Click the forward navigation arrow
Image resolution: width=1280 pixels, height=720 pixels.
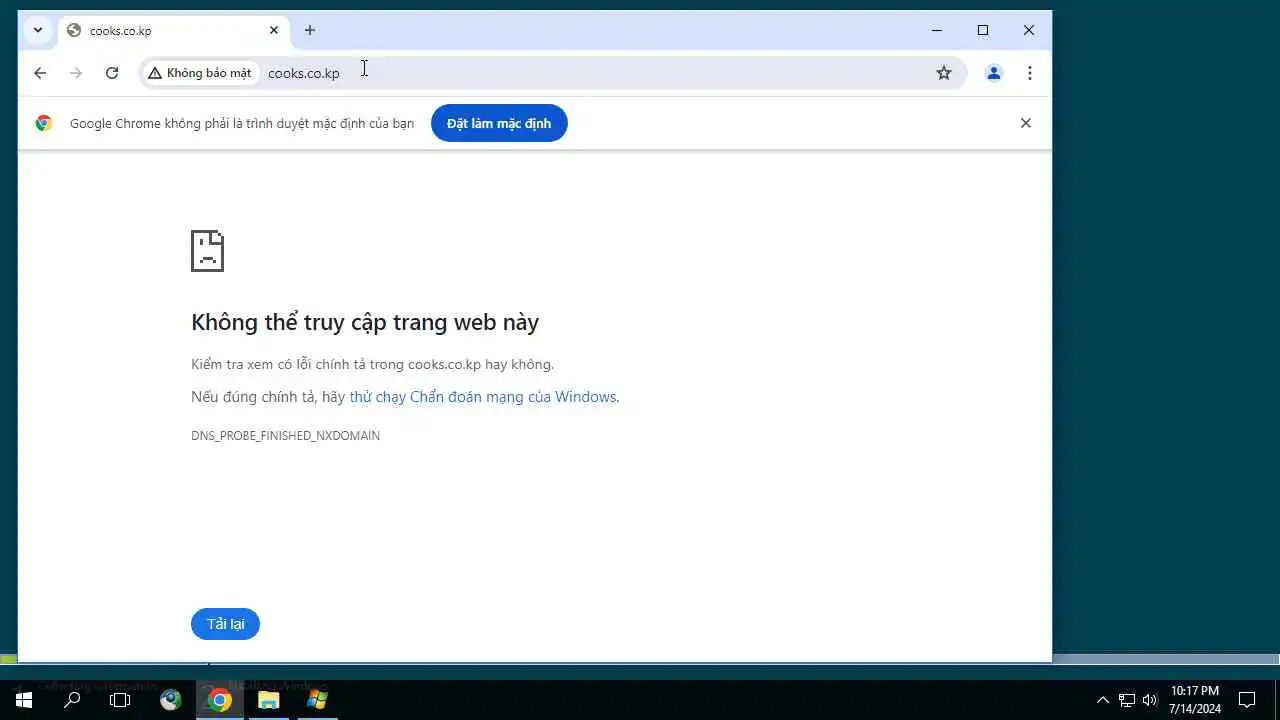76,73
